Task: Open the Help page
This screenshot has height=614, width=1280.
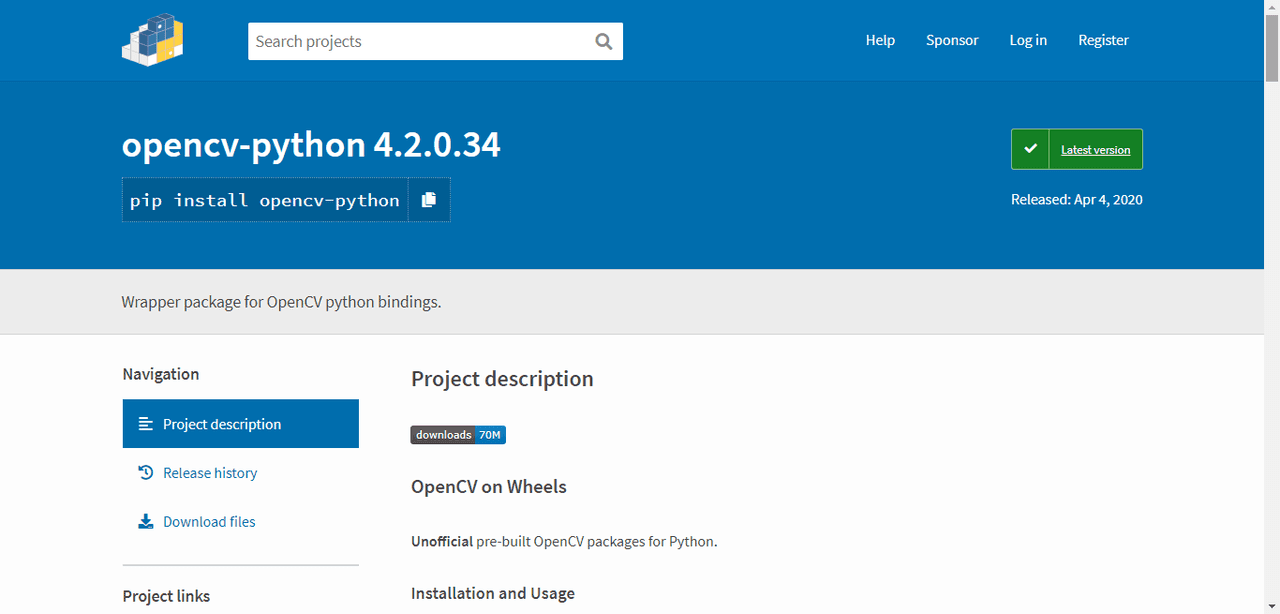Action: (880, 40)
